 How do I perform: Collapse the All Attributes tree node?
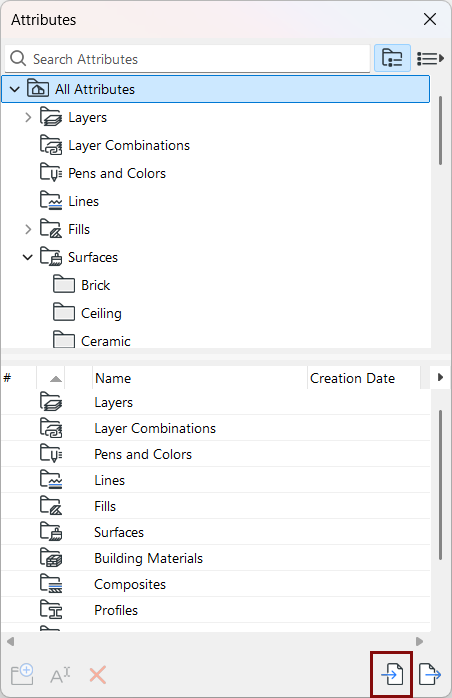(x=15, y=89)
